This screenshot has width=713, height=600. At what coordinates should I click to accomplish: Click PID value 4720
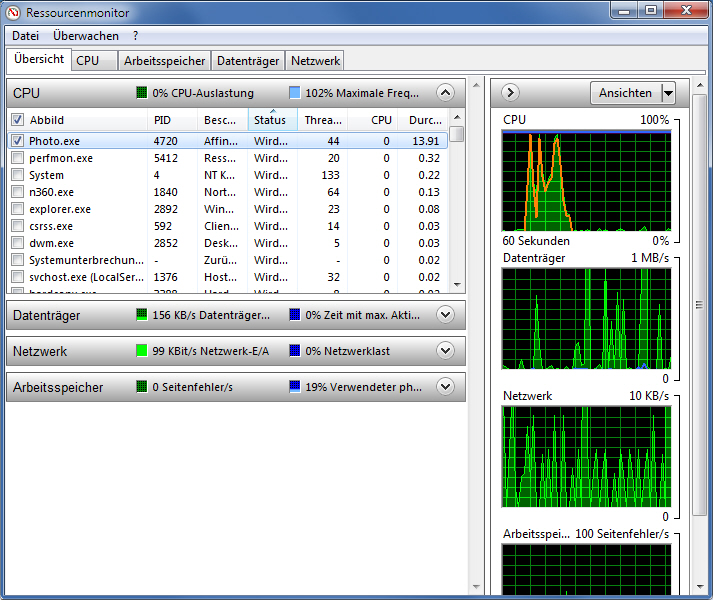(x=166, y=141)
